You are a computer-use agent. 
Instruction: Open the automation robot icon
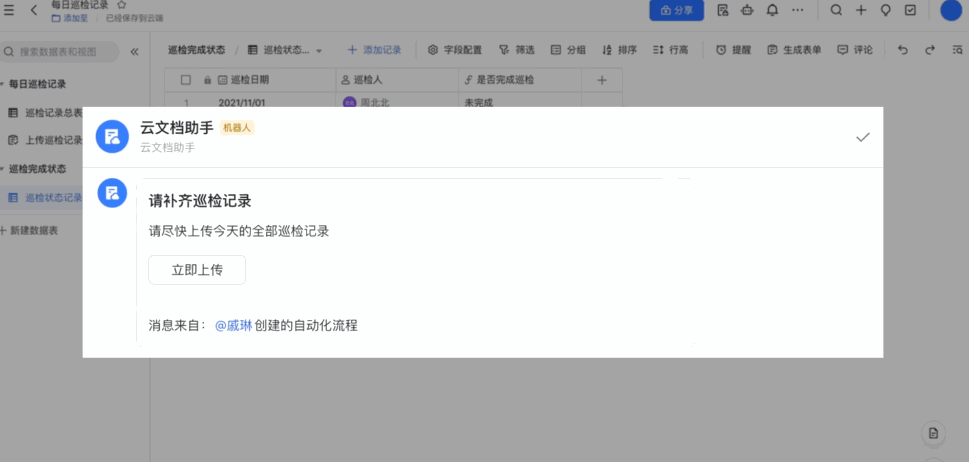click(748, 10)
